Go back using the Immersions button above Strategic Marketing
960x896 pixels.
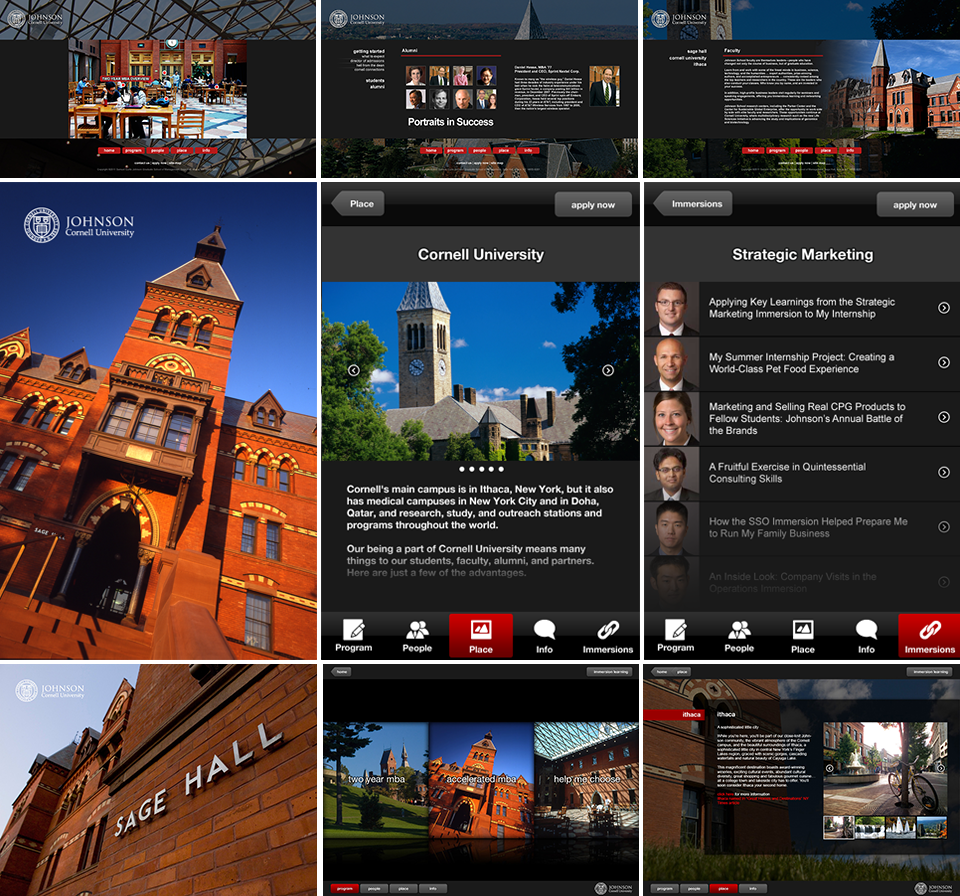point(692,204)
